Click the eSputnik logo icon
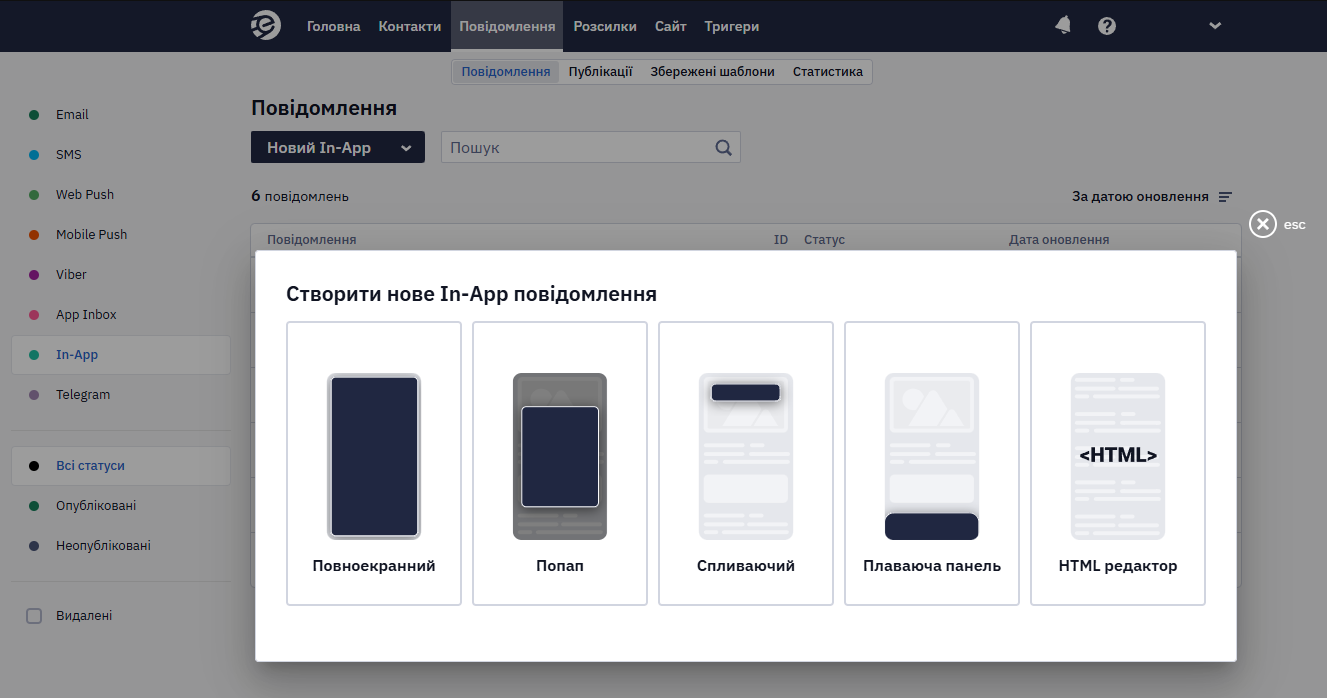This screenshot has width=1327, height=698. pyautogui.click(x=265, y=26)
